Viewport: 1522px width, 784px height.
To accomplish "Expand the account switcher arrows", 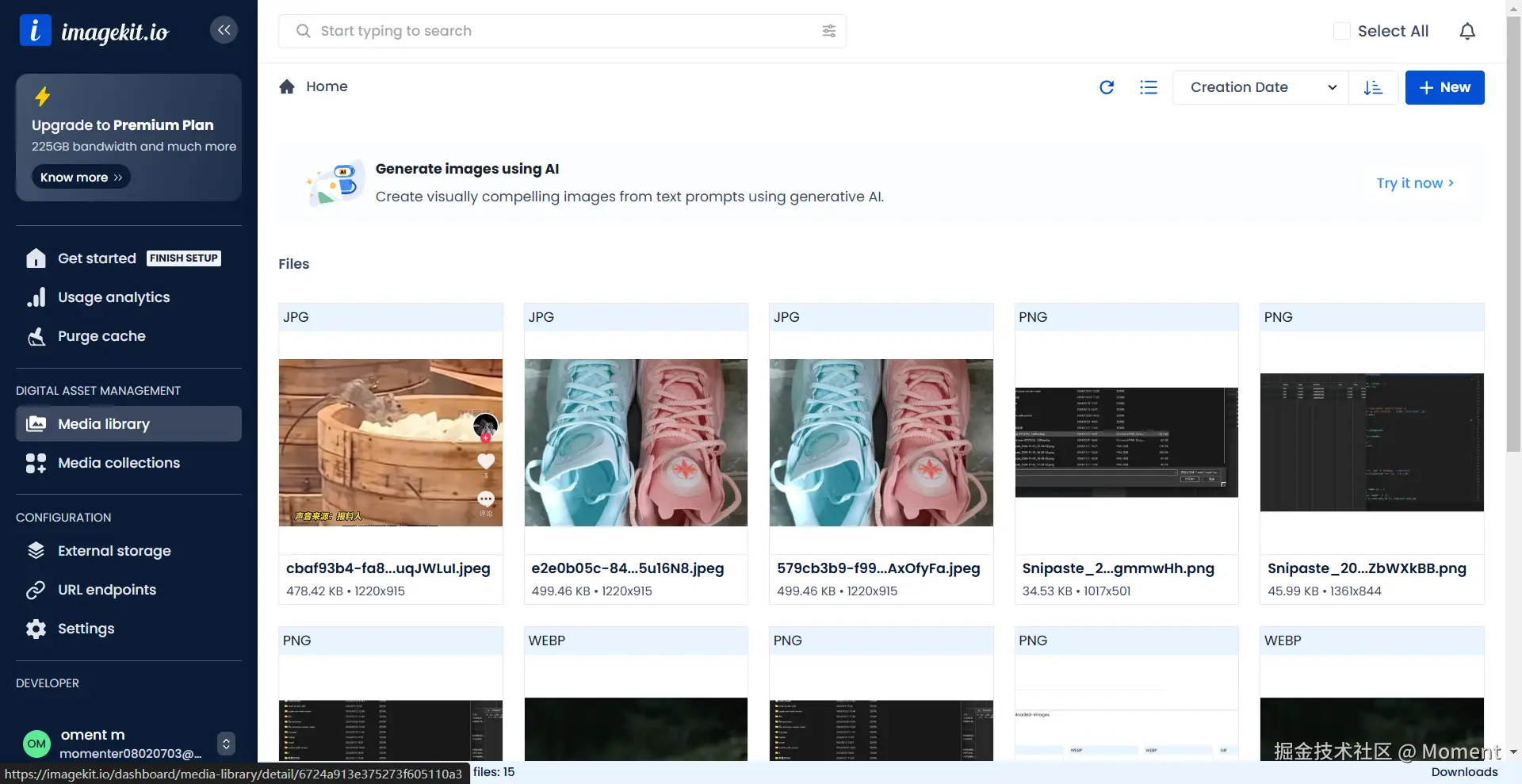I will pos(226,744).
